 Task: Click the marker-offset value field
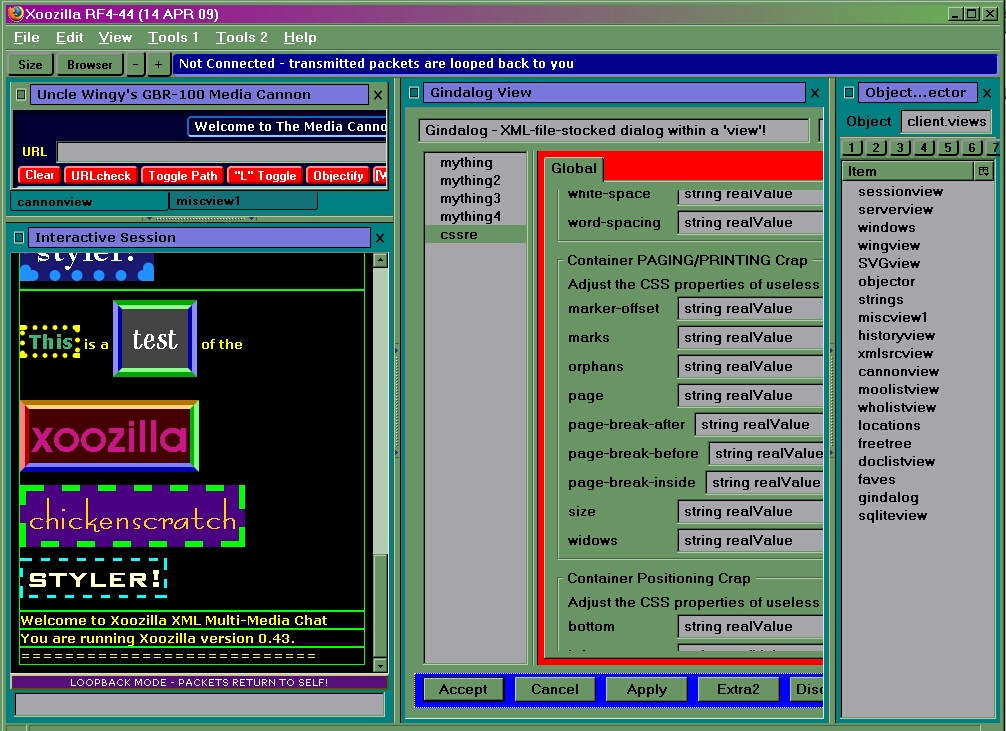tap(750, 309)
